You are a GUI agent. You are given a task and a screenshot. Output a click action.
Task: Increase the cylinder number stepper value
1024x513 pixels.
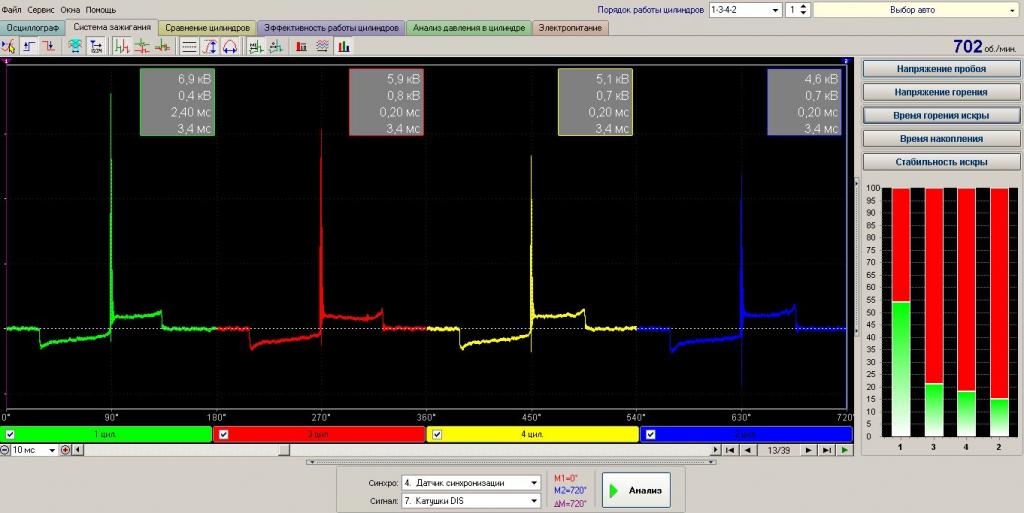804,7
